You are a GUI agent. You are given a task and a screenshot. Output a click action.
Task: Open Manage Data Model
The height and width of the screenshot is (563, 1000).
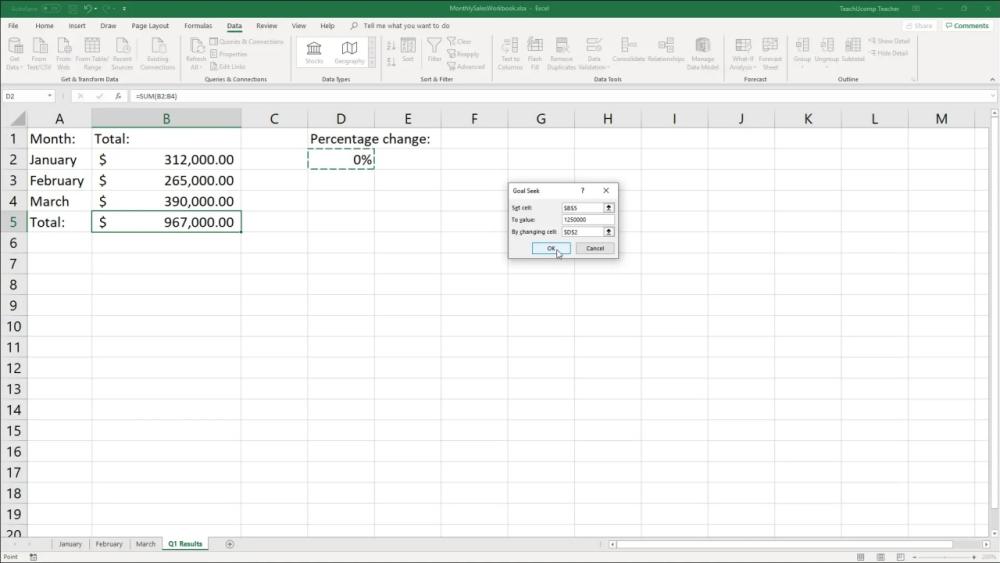point(702,53)
